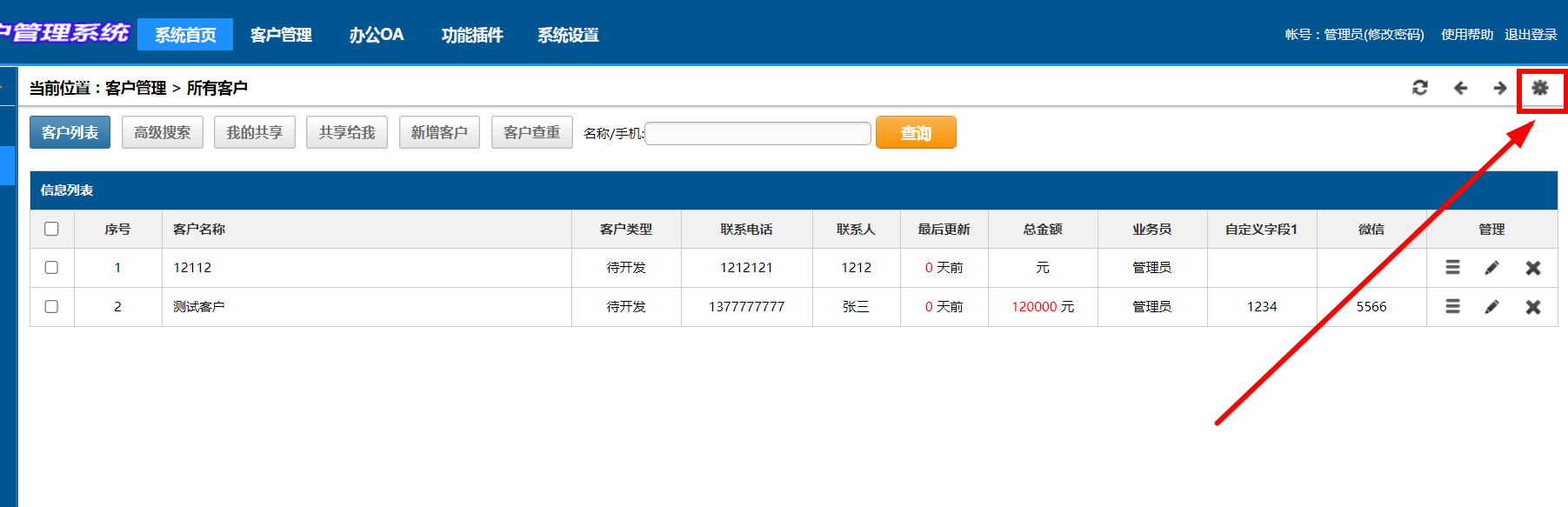The width and height of the screenshot is (1568, 507).
Task: Click the 总金额 column header
Action: (1043, 229)
